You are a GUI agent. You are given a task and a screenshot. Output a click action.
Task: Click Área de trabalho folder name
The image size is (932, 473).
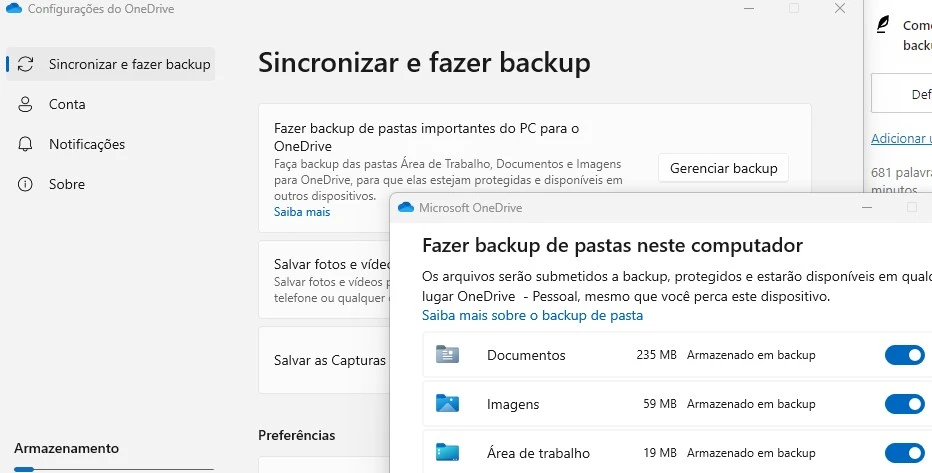(x=539, y=453)
